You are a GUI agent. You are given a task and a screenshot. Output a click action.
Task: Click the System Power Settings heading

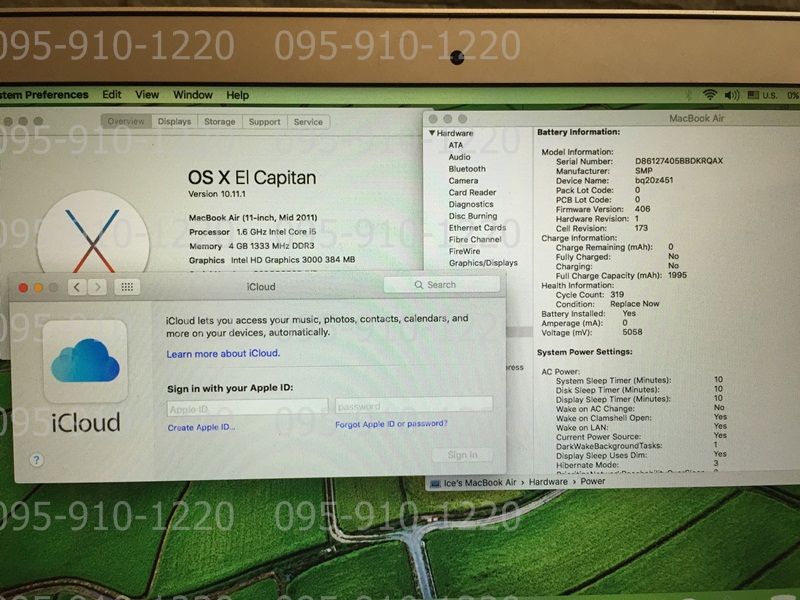(585, 352)
